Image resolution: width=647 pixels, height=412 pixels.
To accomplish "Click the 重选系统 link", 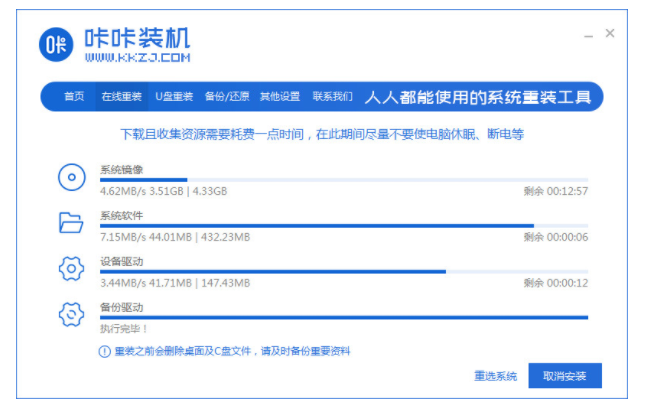I will pyautogui.click(x=495, y=377).
